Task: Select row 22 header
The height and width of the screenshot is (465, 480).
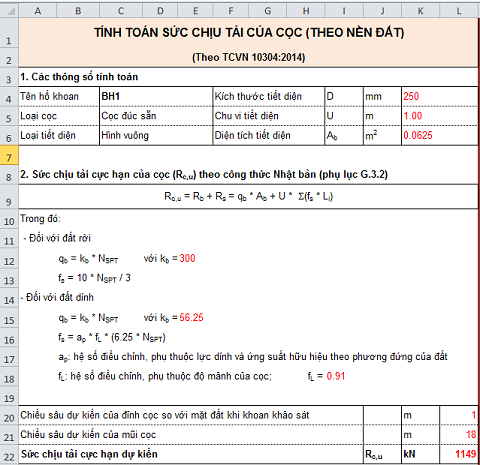Action: point(9,454)
